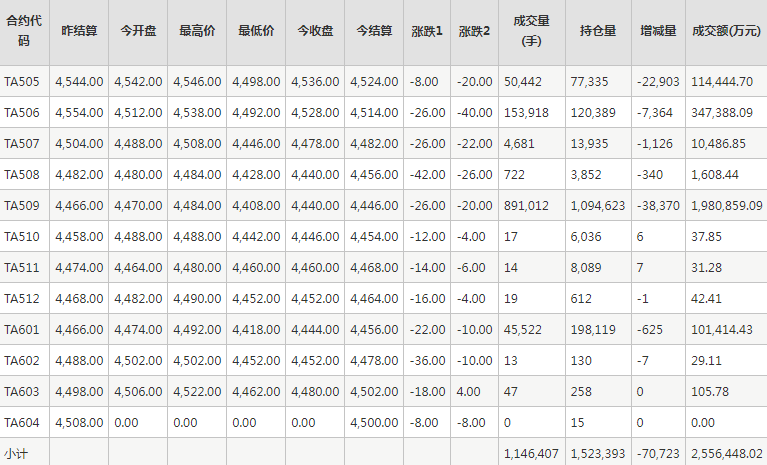Click TA601 lowest price 4,418.00

tap(256, 330)
